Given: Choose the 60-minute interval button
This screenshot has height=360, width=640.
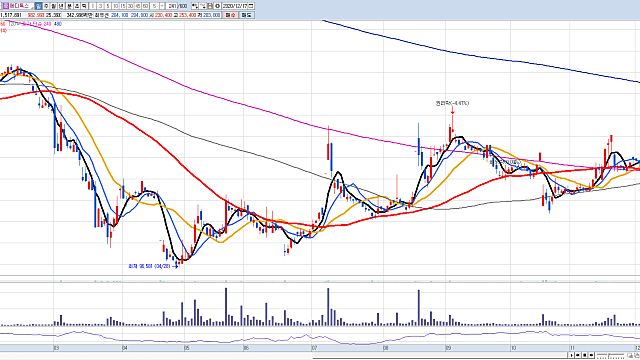Looking at the screenshot, I should [x=145, y=6].
